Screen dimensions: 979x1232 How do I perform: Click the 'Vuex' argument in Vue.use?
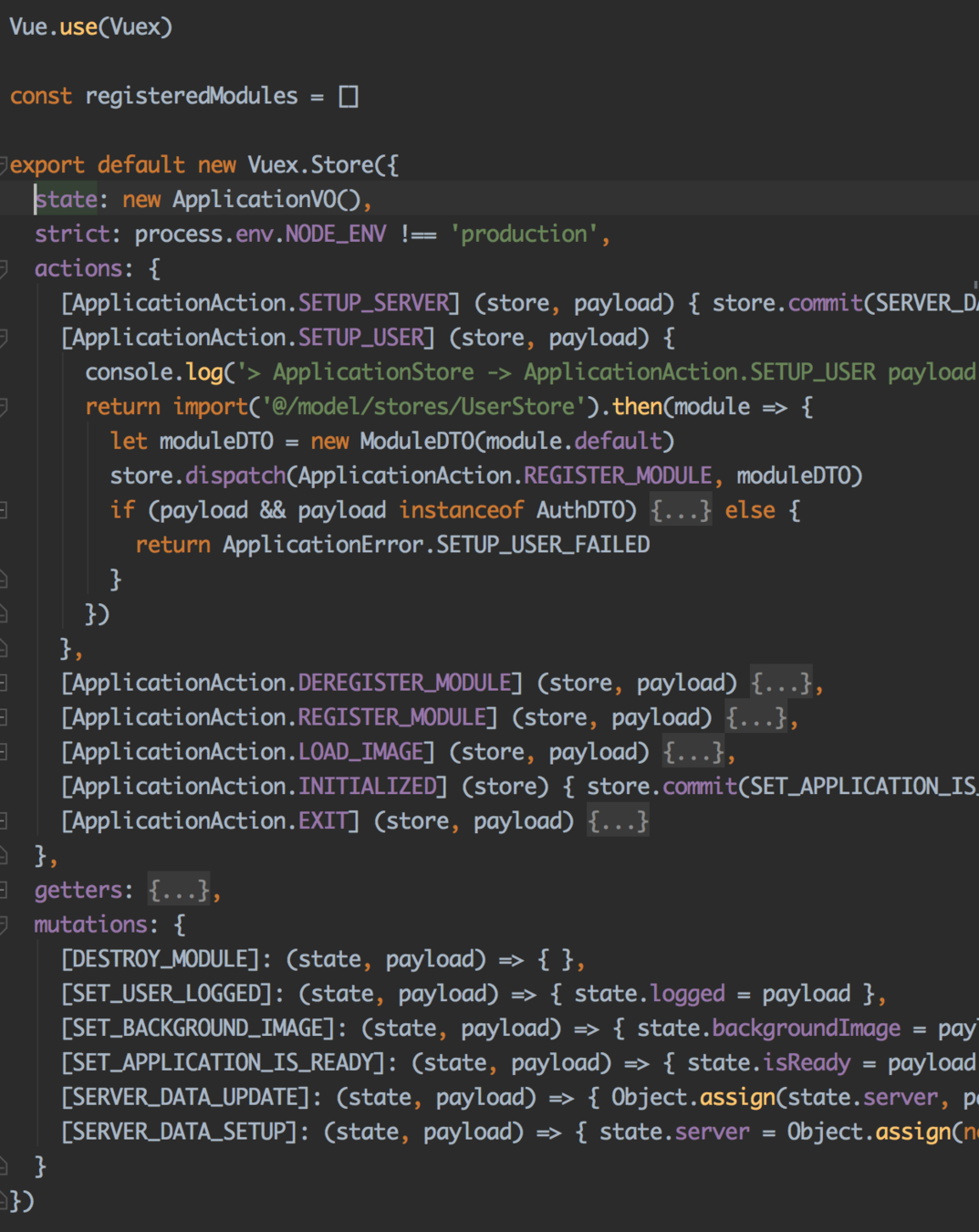tap(135, 27)
